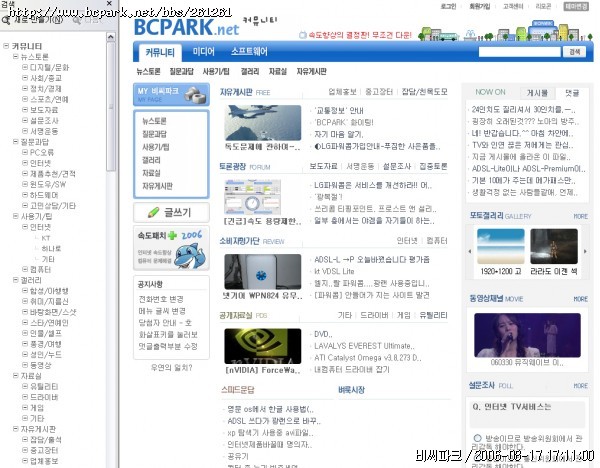Image resolution: width=600 pixels, height=468 pixels.
Task: Click MORE beside 포토갤러리
Action: tap(580, 216)
